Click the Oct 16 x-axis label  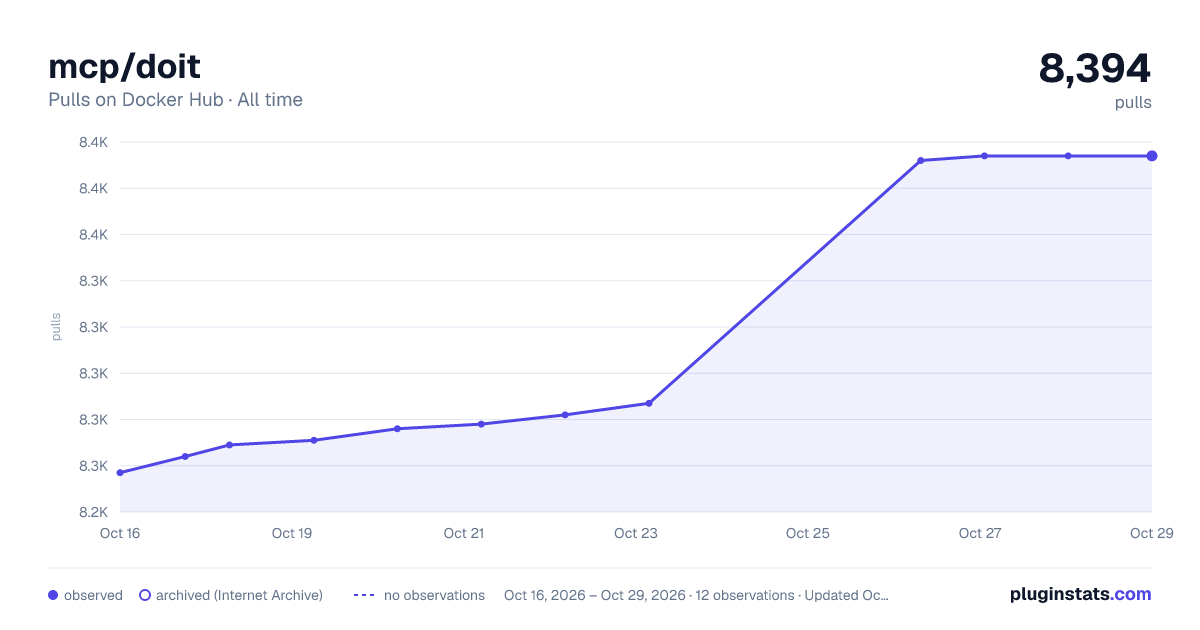tap(120, 533)
